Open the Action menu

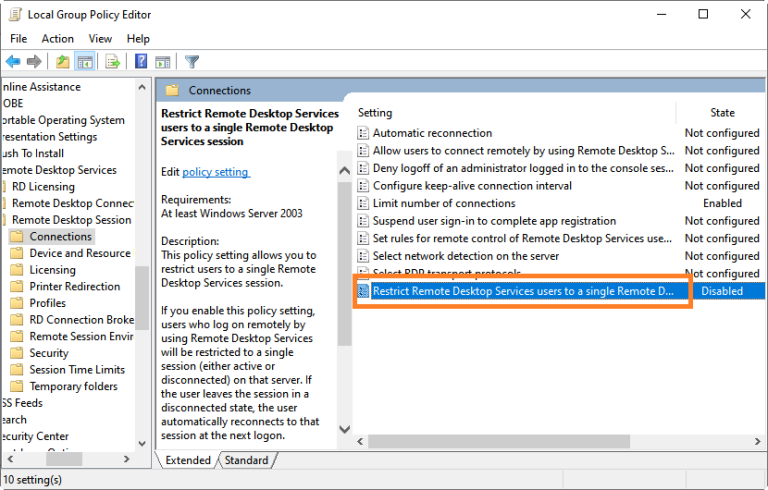(57, 39)
